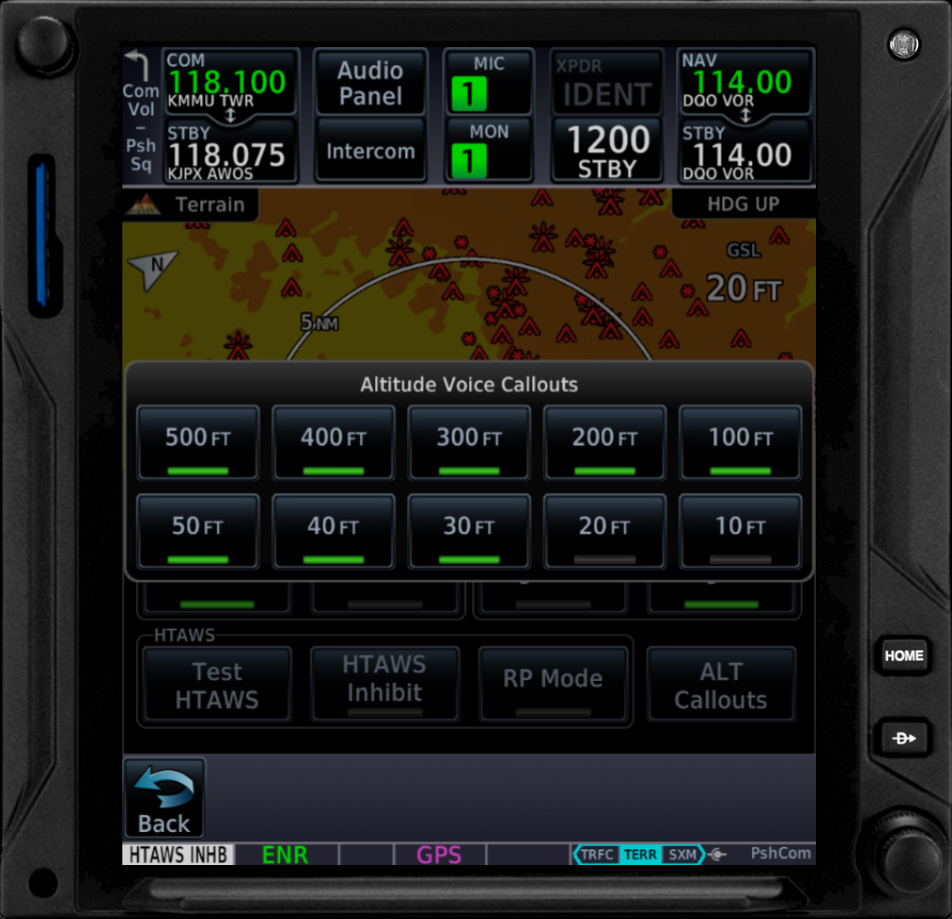This screenshot has height=919, width=952.
Task: Click the north indicator arrow on map
Action: click(x=153, y=268)
